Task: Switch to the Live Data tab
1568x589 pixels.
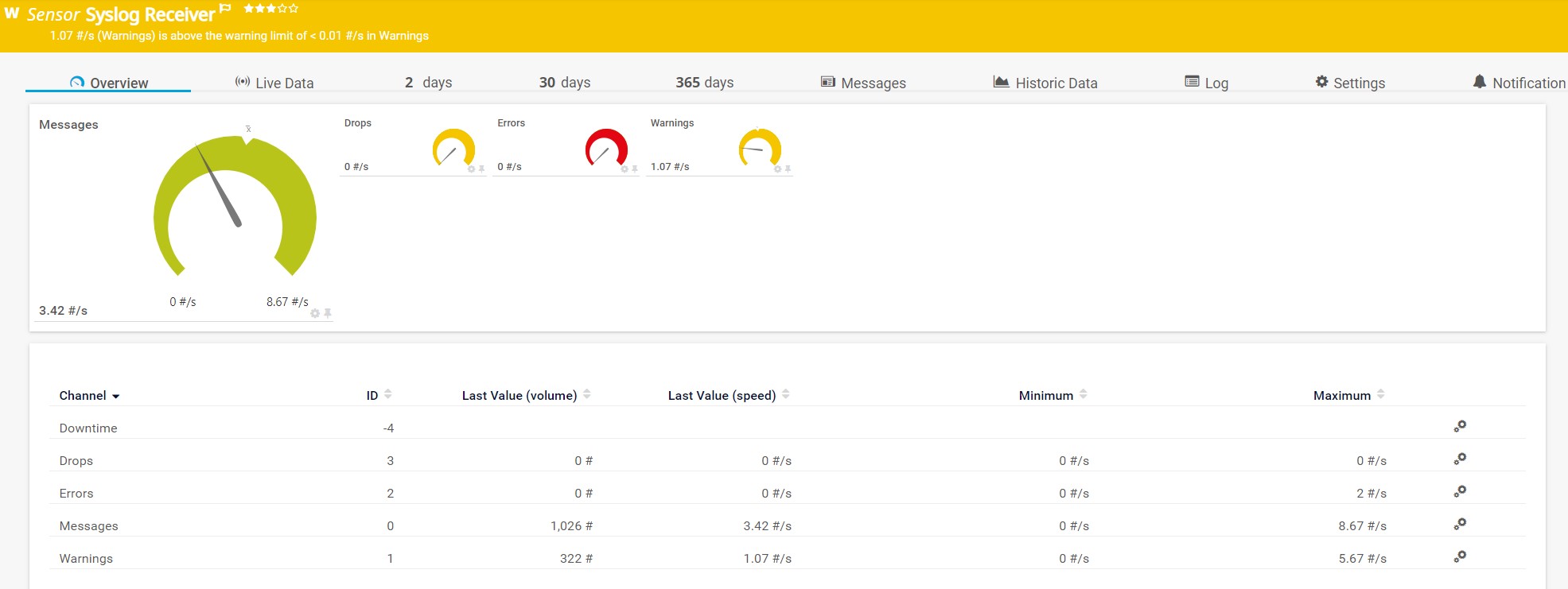Action: (274, 83)
